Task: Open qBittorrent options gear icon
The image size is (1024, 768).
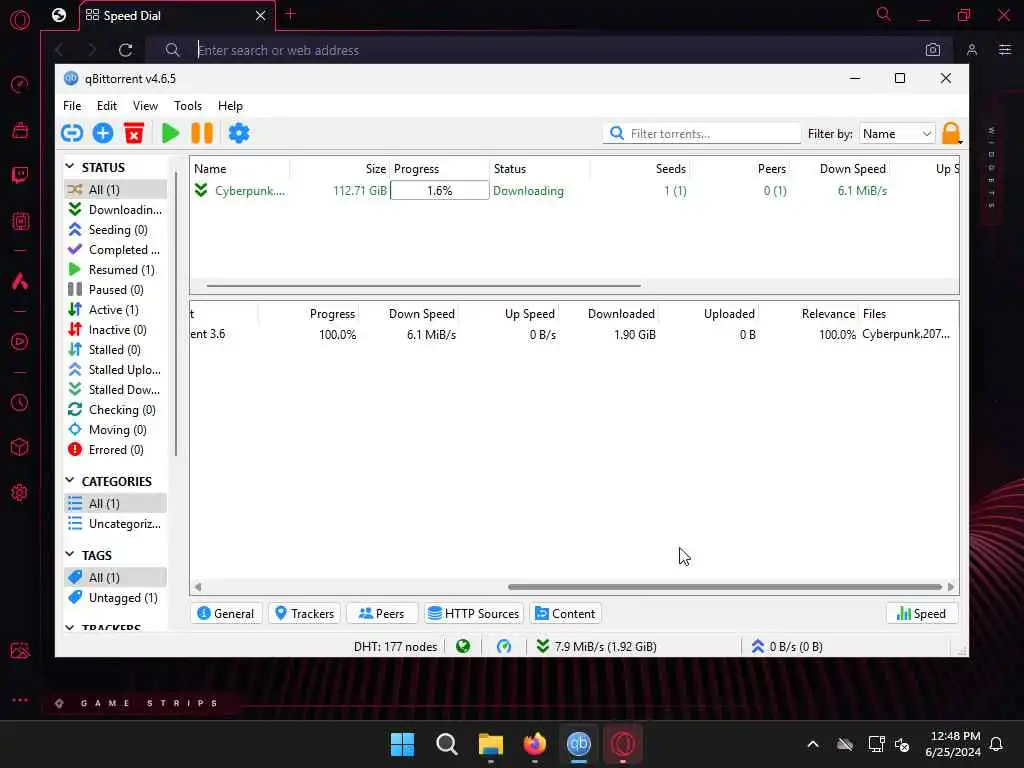Action: [238, 133]
